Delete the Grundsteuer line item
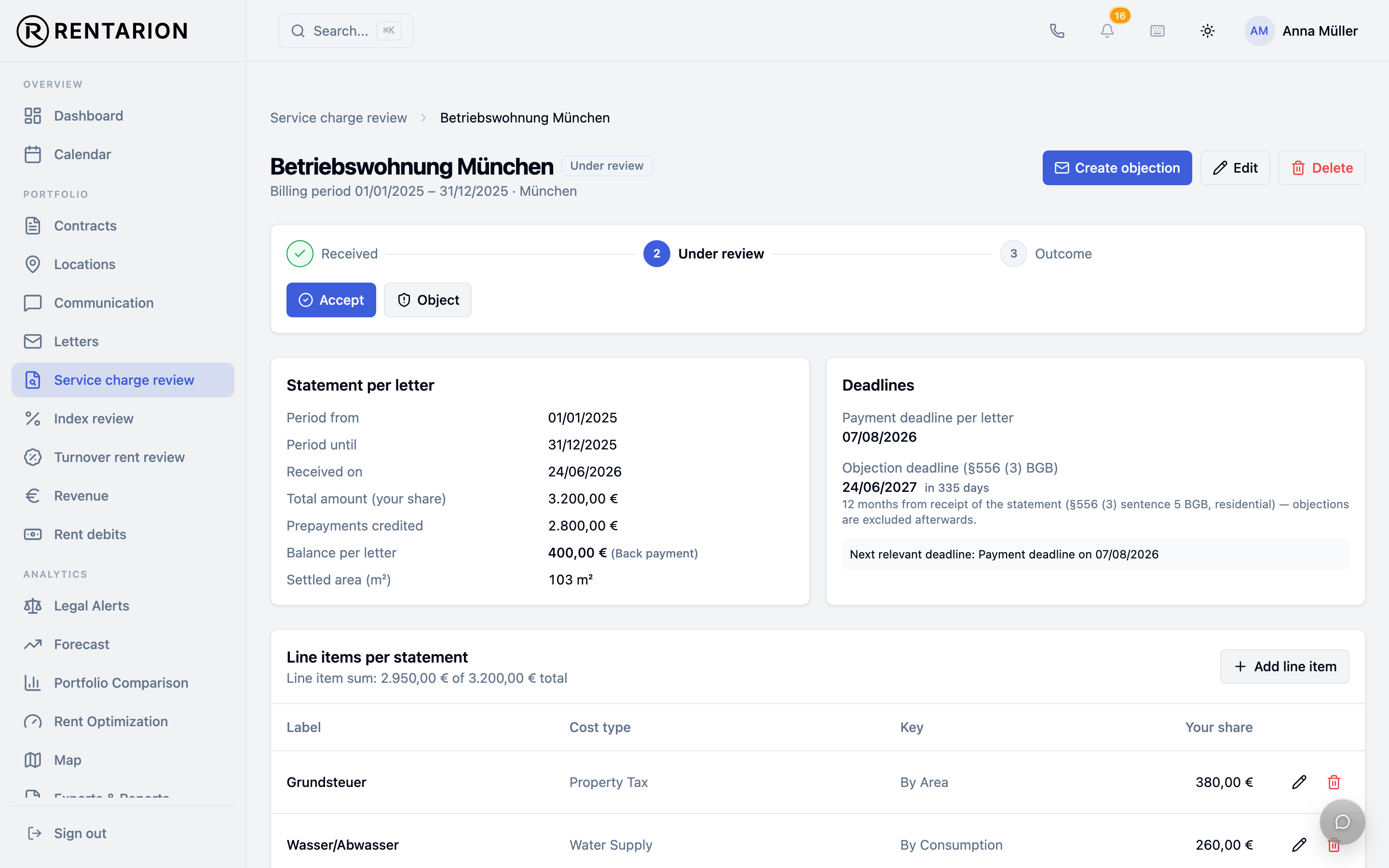 [1334, 782]
